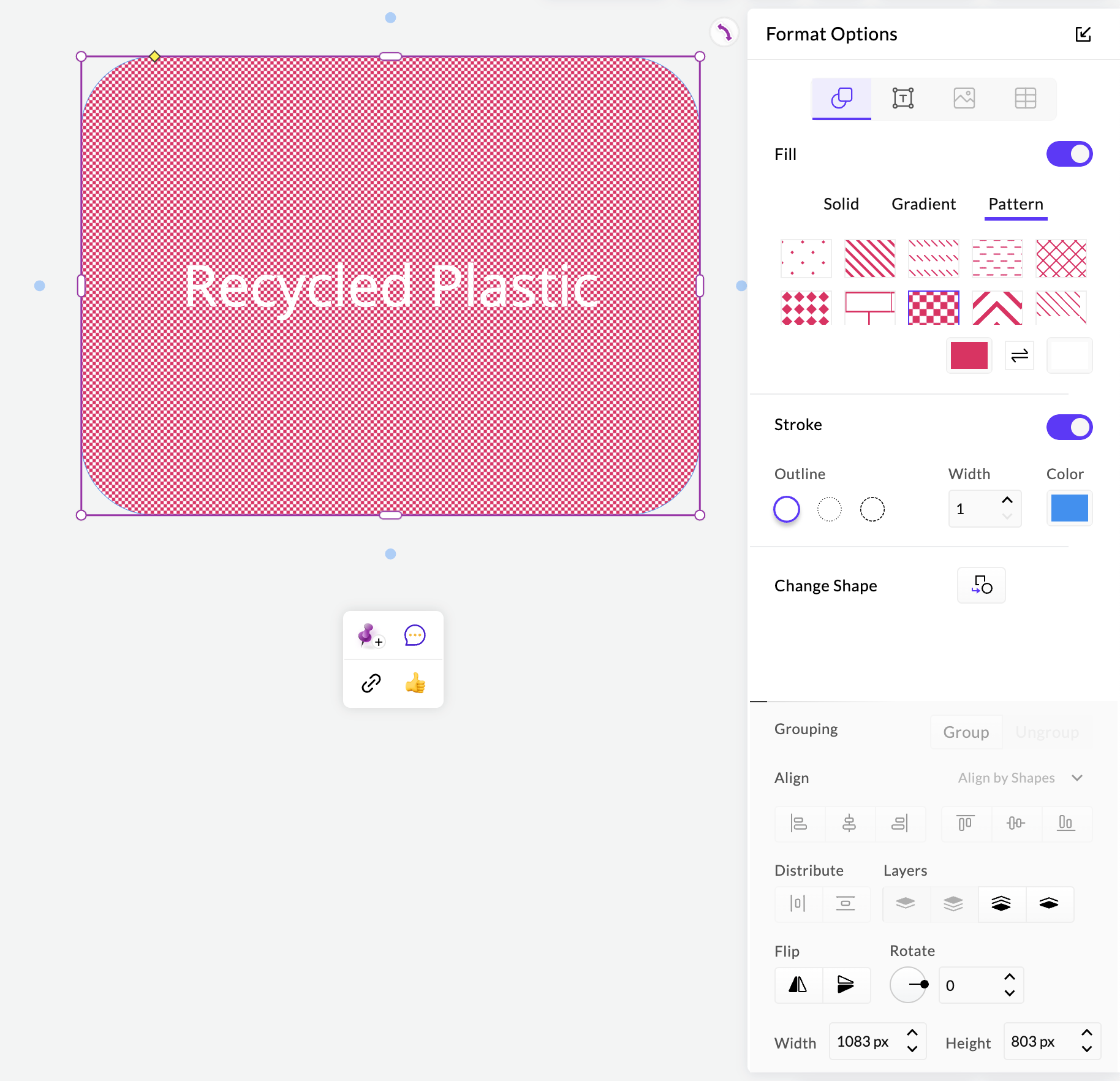Open the Table format tab
Image resolution: width=1120 pixels, height=1081 pixels.
click(1025, 98)
